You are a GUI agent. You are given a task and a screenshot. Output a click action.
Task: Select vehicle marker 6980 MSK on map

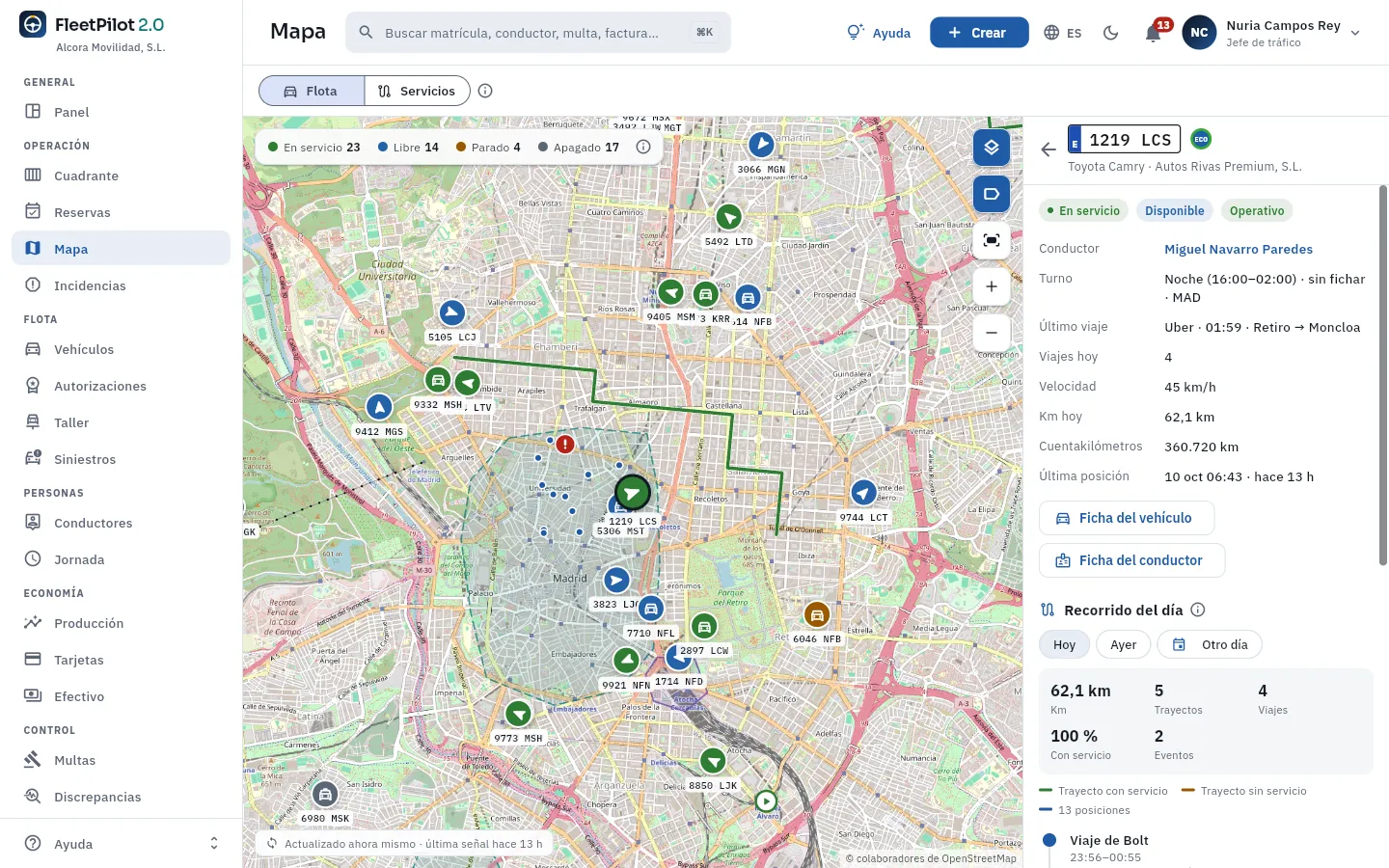(x=325, y=795)
